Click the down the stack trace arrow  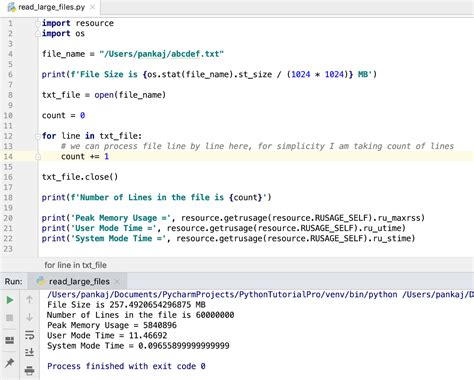coord(29,317)
